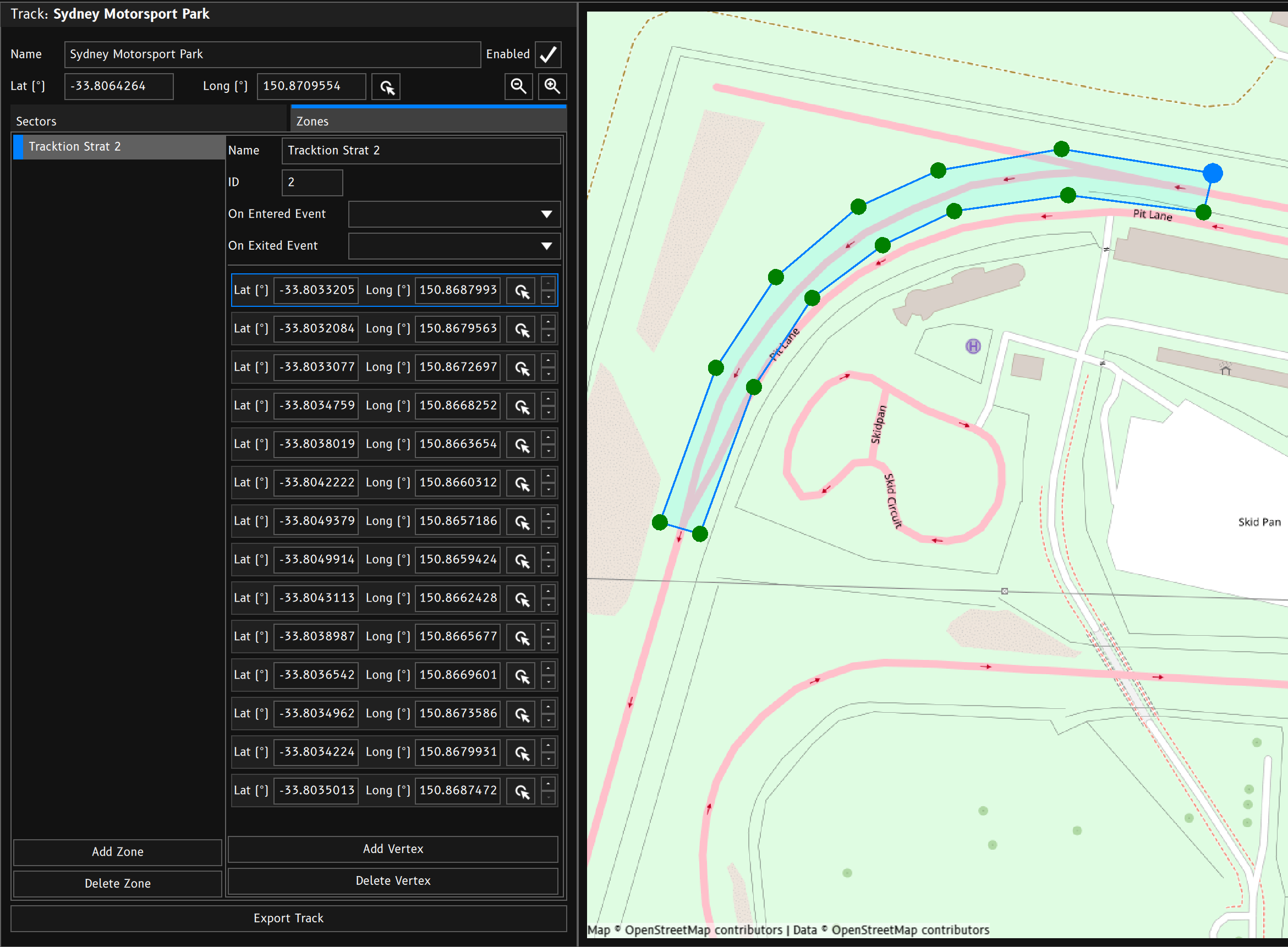Image resolution: width=1288 pixels, height=947 pixels.
Task: Pick map point for vertex 150.8668252
Action: click(x=521, y=406)
